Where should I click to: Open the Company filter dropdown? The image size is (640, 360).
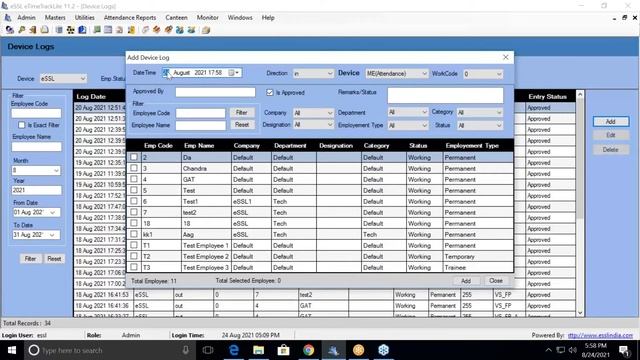point(313,113)
